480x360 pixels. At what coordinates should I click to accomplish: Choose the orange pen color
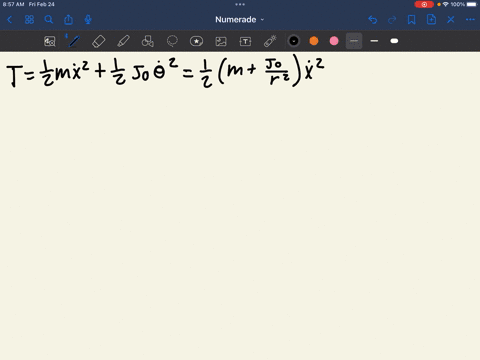[314, 41]
